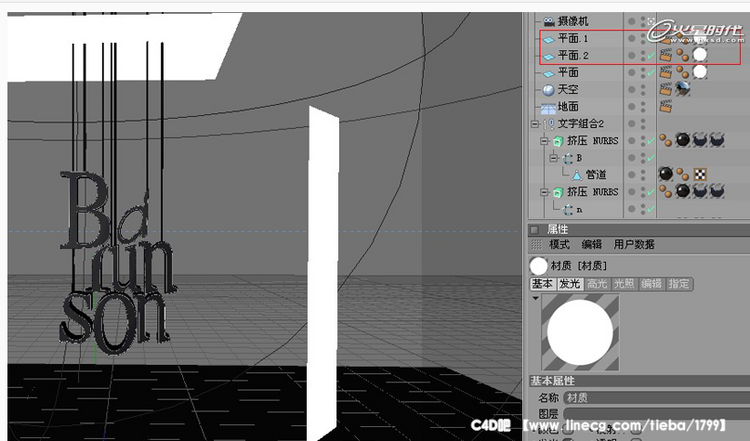The width and height of the screenshot is (750, 441).
Task: Open the 编辑 menu next to 模式
Action: (591, 244)
